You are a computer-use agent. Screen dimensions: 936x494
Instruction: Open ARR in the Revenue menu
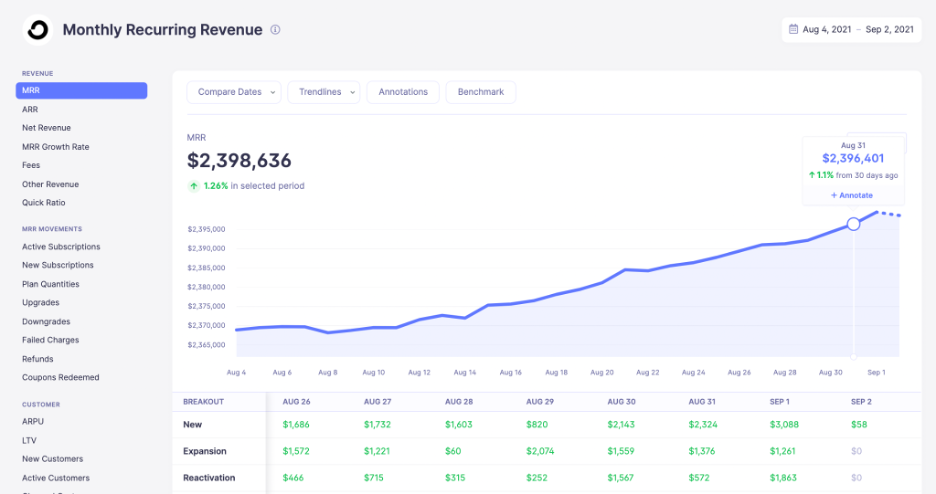pyautogui.click(x=31, y=109)
